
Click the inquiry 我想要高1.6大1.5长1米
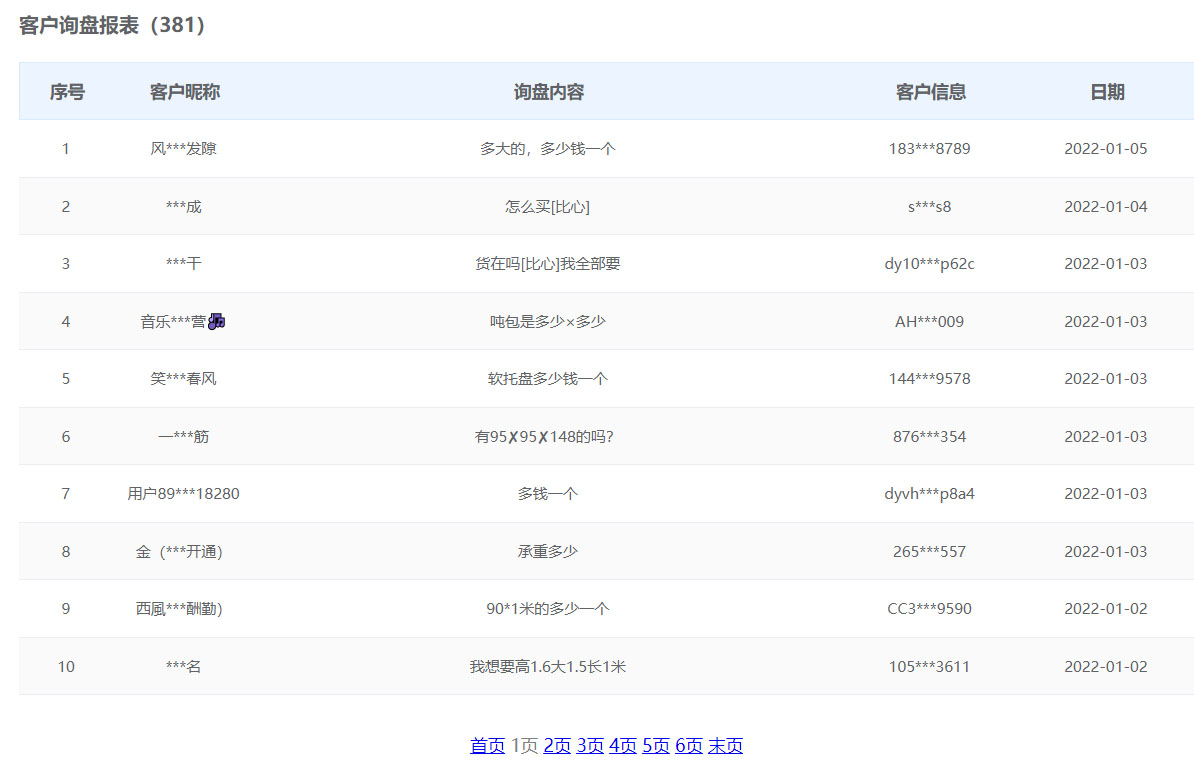[x=547, y=667]
